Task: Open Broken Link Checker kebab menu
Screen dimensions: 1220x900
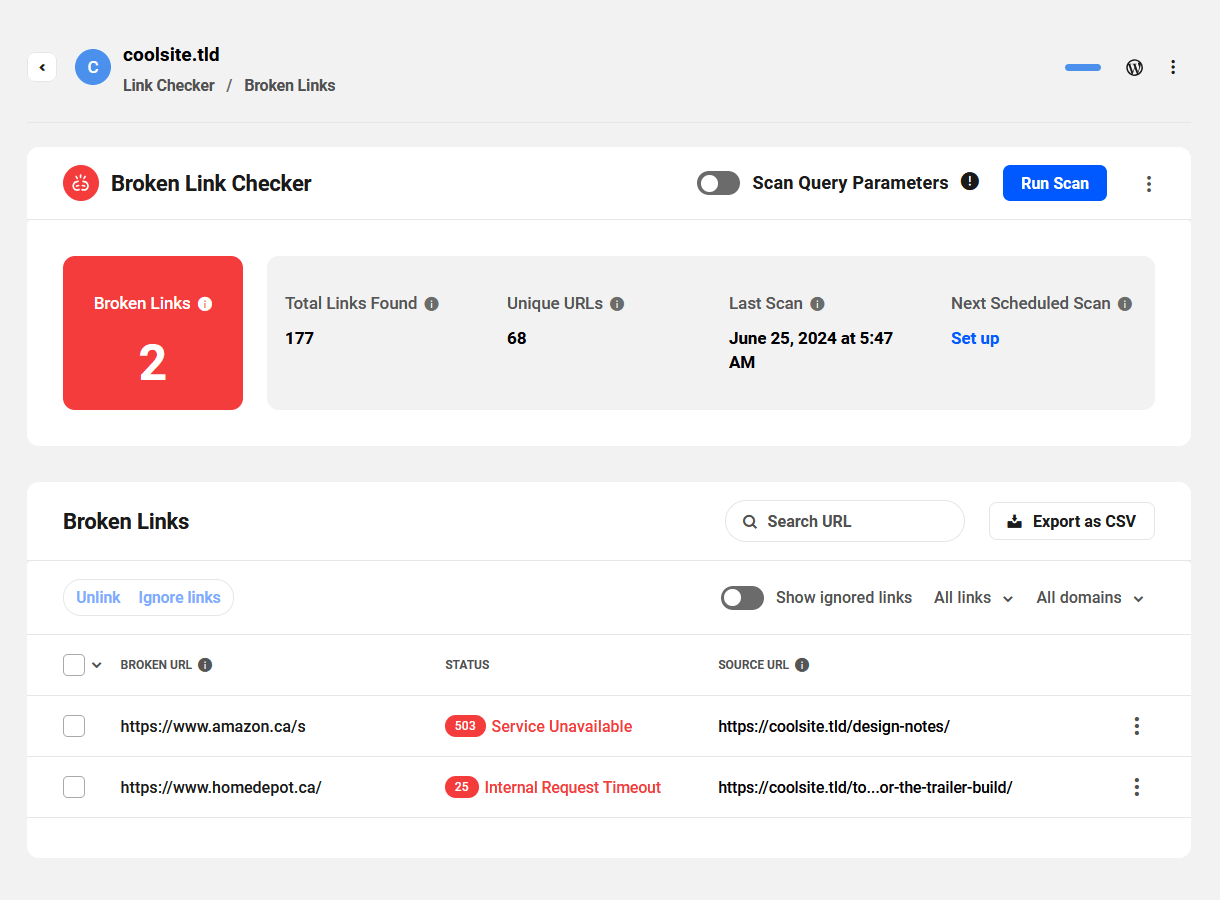Action: [x=1149, y=183]
